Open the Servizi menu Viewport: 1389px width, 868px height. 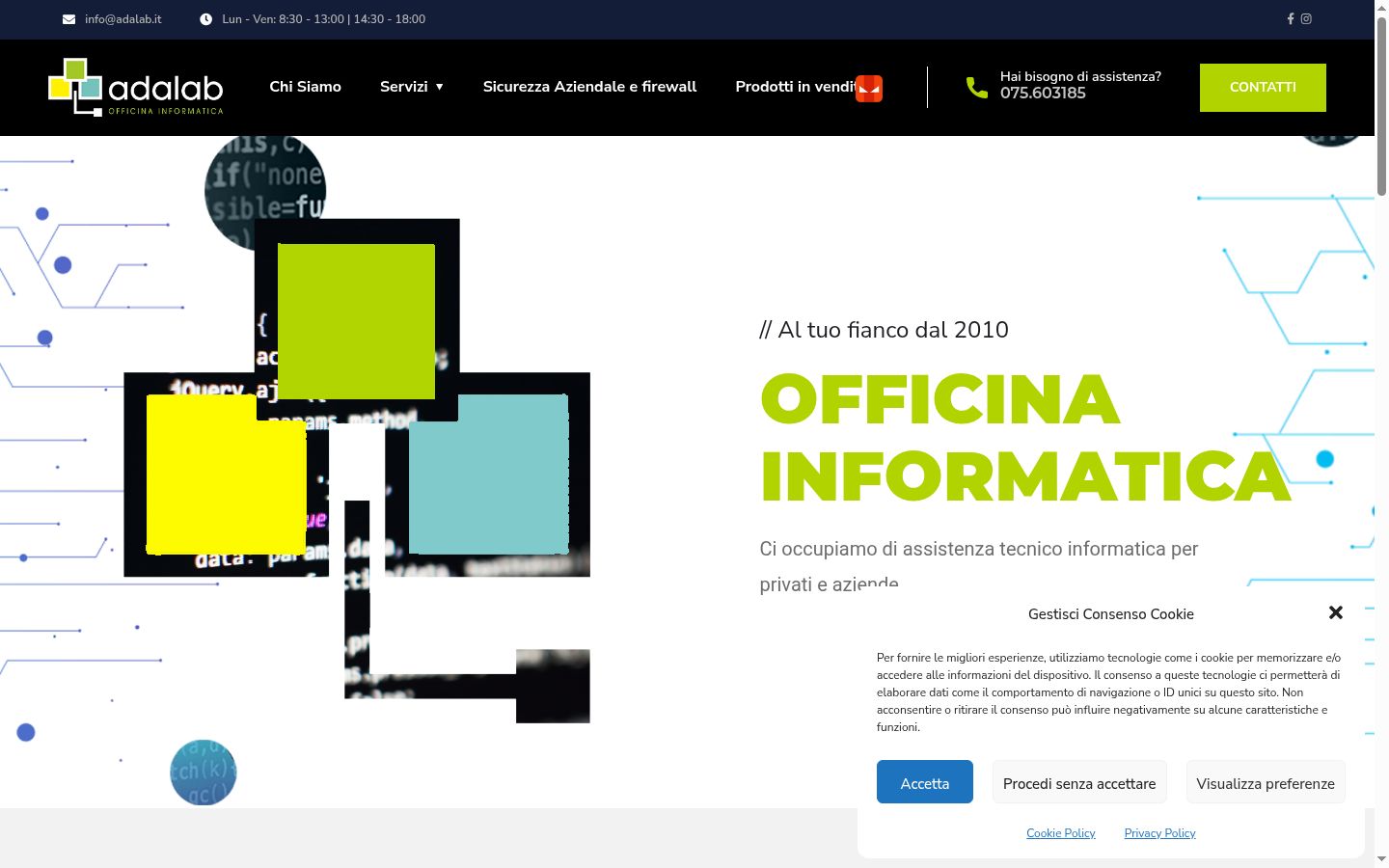pyautogui.click(x=403, y=87)
